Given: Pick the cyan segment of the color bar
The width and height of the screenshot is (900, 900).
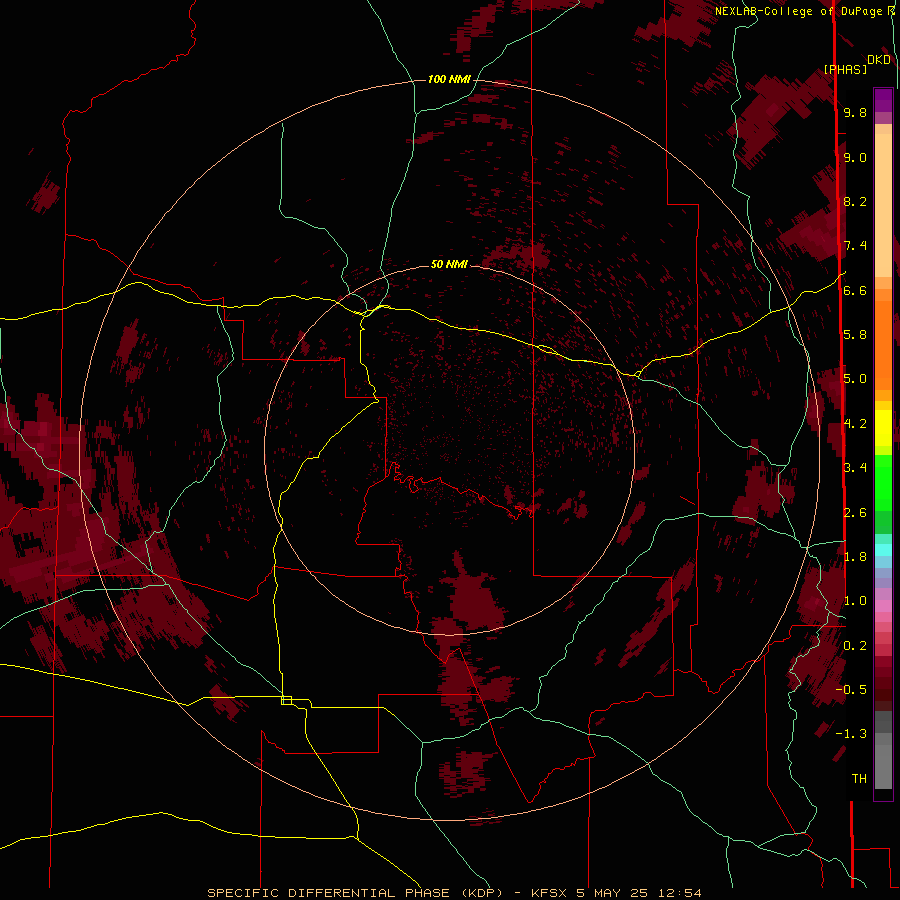Looking at the screenshot, I should tap(883, 550).
